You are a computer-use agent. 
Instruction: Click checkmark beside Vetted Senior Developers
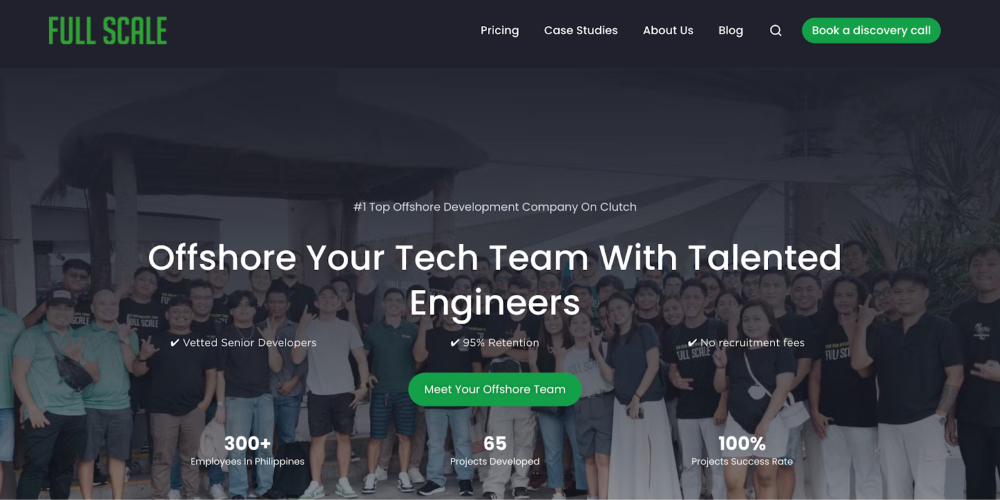(175, 343)
